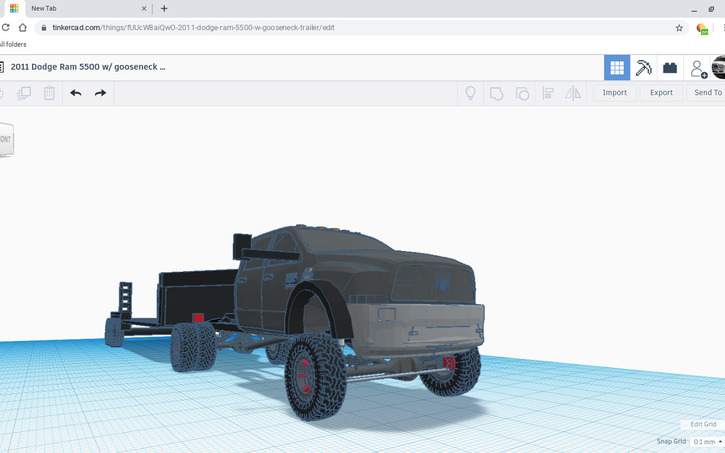Open a new browser tab

pyautogui.click(x=164, y=8)
